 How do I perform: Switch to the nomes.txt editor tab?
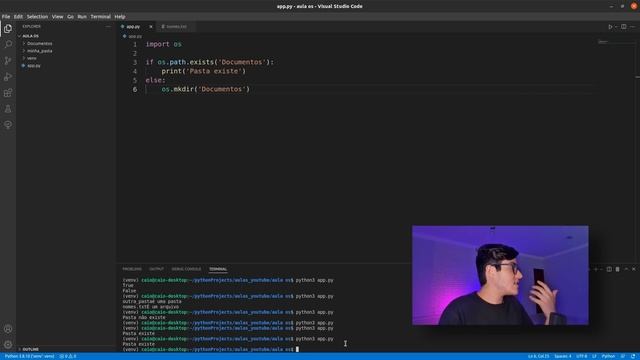pos(176,27)
